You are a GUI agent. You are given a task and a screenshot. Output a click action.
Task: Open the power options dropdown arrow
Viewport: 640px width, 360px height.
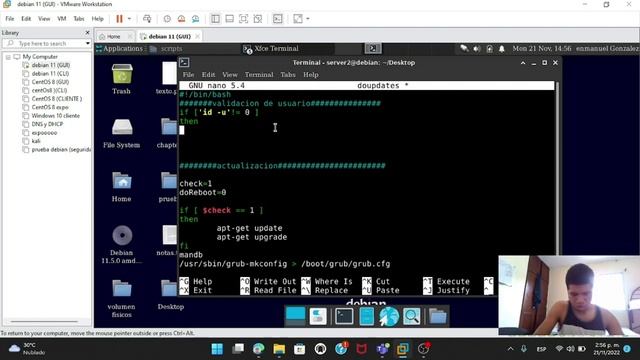[129, 19]
